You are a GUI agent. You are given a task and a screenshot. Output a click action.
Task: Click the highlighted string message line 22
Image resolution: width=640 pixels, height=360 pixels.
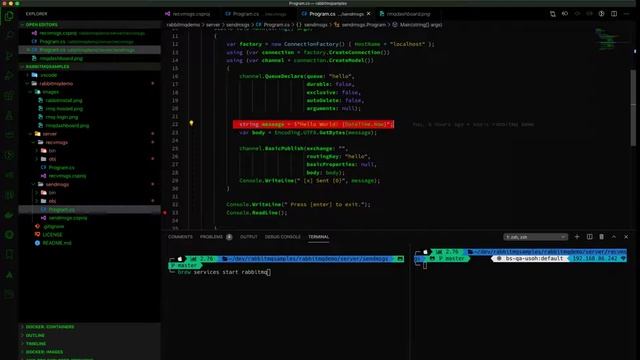(313, 124)
